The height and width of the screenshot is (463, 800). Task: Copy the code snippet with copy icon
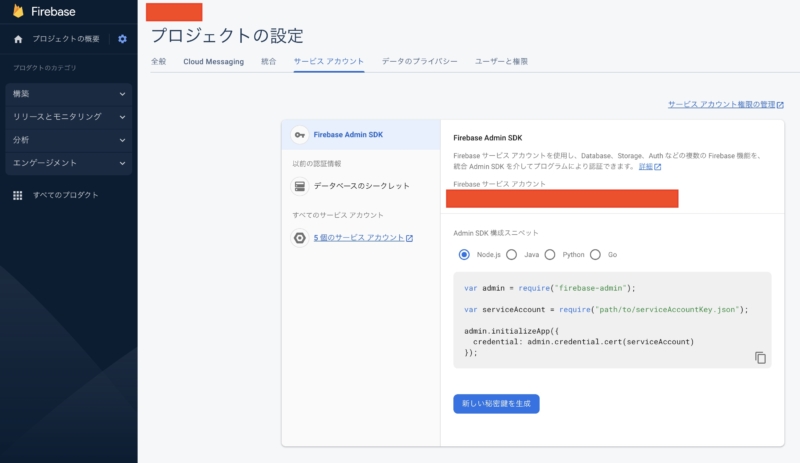coord(760,357)
